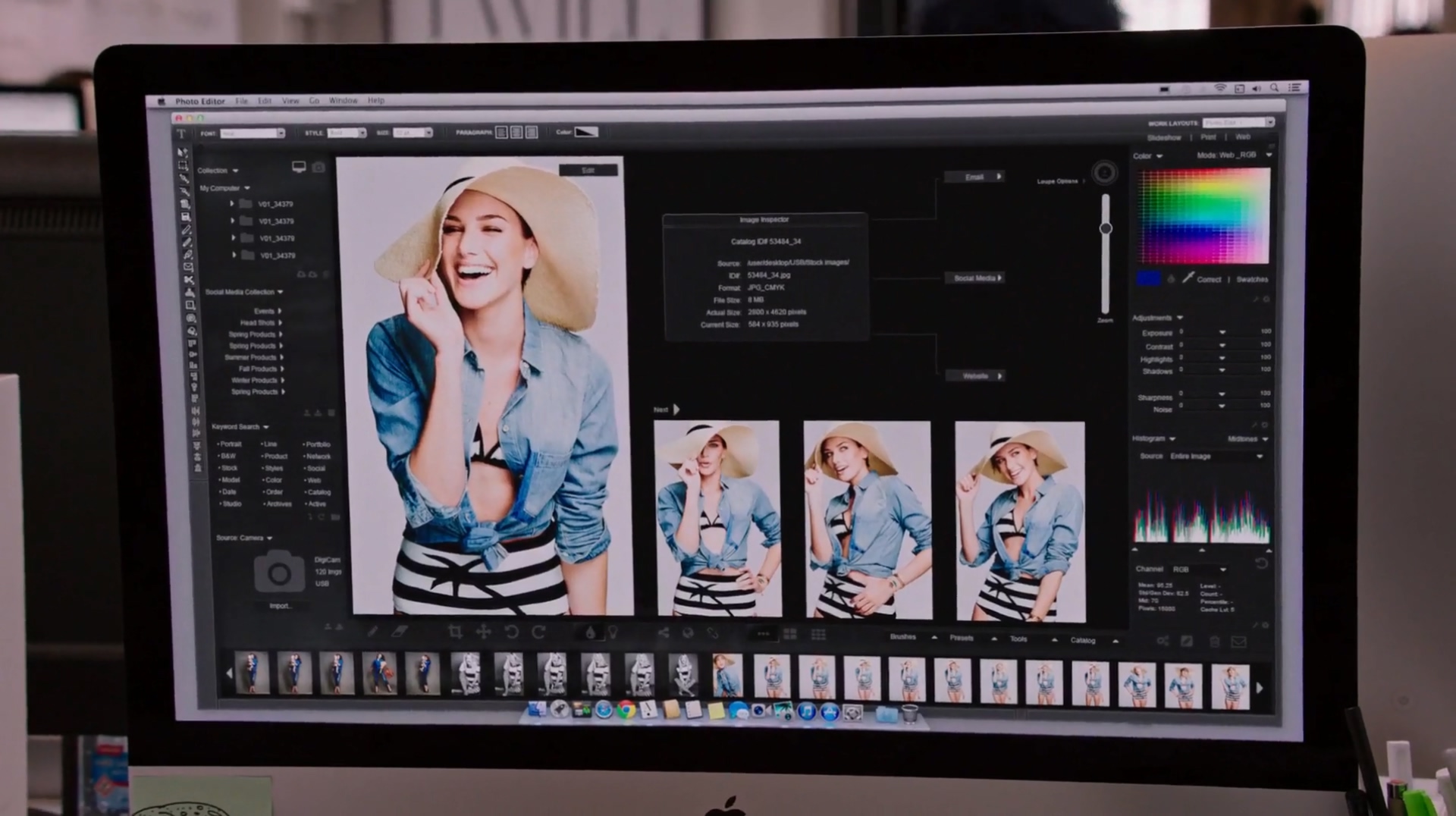Click the Zoom slider handle
Screen dimensions: 1456x816
click(1106, 228)
